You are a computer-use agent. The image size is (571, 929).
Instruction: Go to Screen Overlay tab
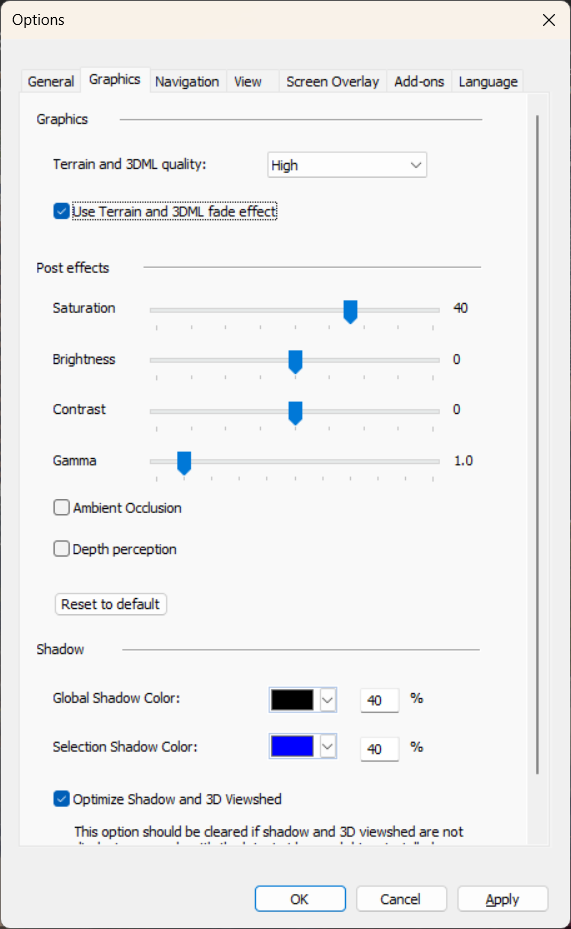point(332,82)
